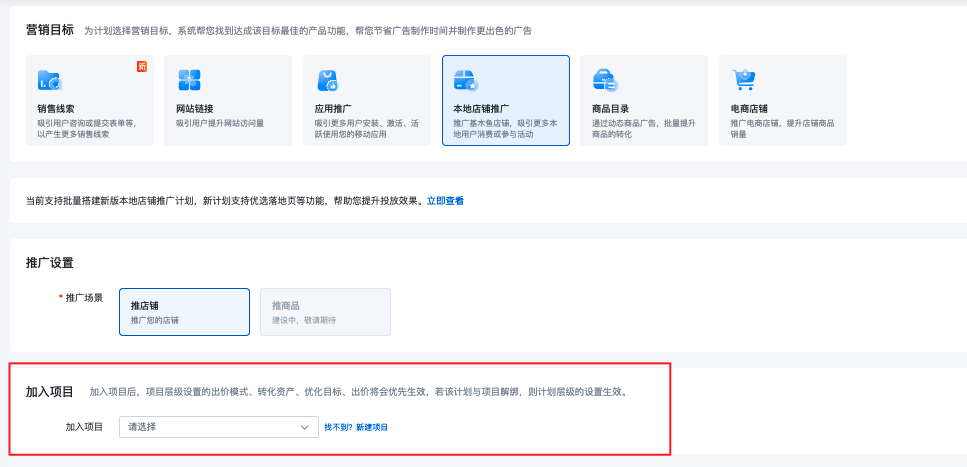
Task: Click the 电商店铺 shopping cart icon
Action: point(743,80)
